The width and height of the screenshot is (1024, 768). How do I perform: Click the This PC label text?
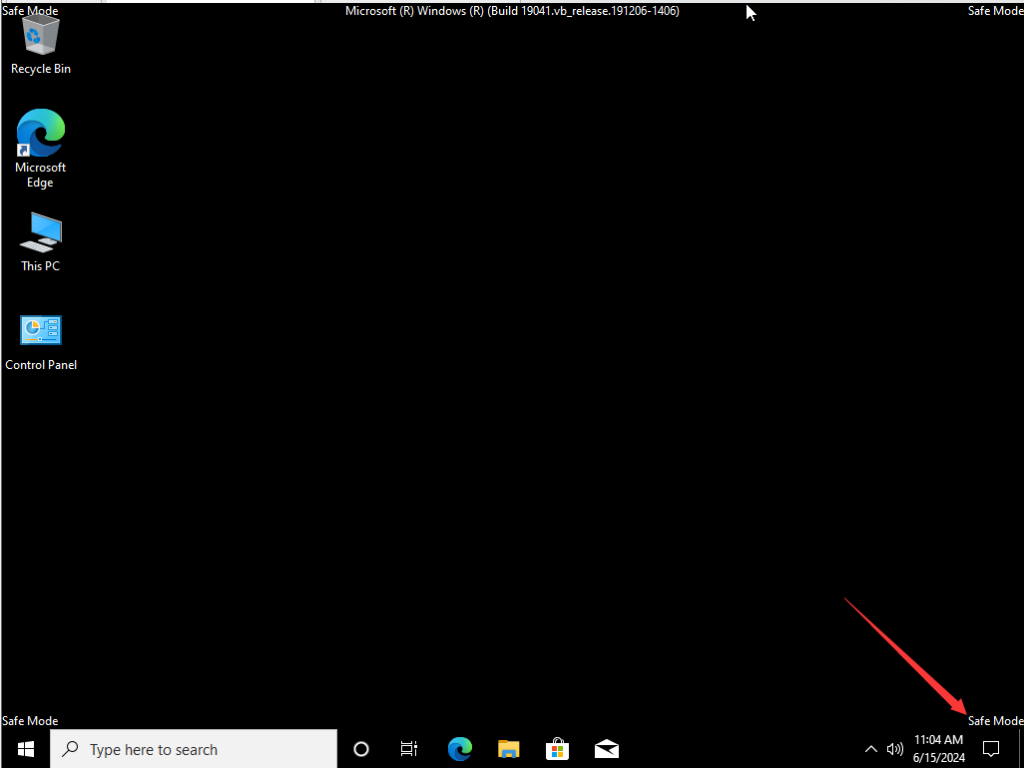[40, 266]
